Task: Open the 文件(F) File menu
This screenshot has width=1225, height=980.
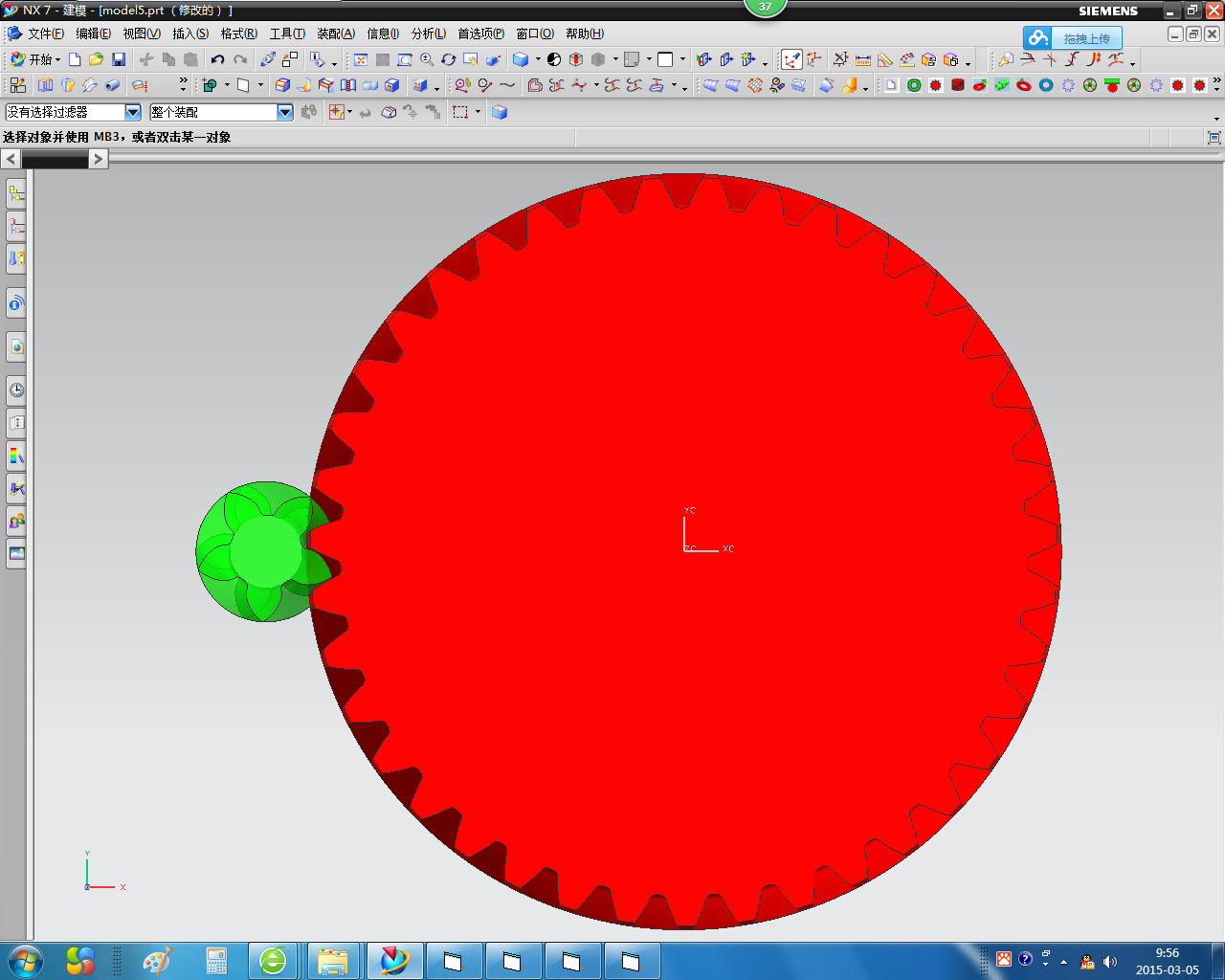Action: (45, 33)
